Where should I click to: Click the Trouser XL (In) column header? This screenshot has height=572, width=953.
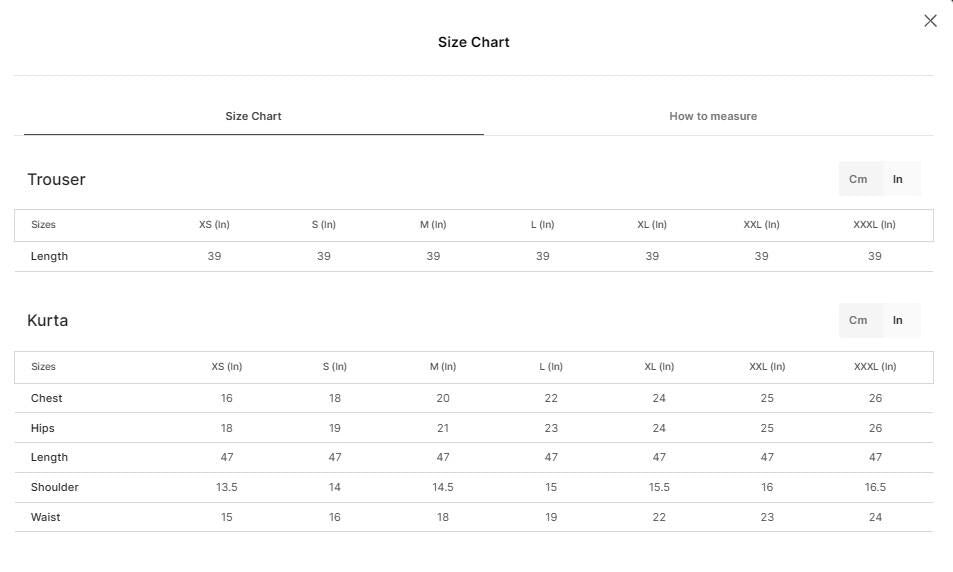(x=652, y=224)
